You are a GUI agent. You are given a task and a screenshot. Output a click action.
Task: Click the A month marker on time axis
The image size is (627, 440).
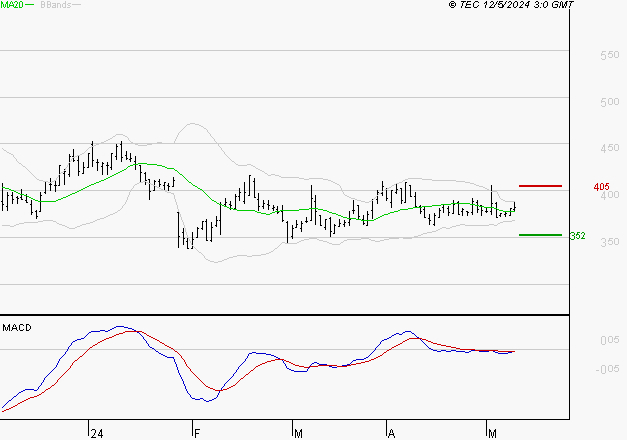(391, 434)
